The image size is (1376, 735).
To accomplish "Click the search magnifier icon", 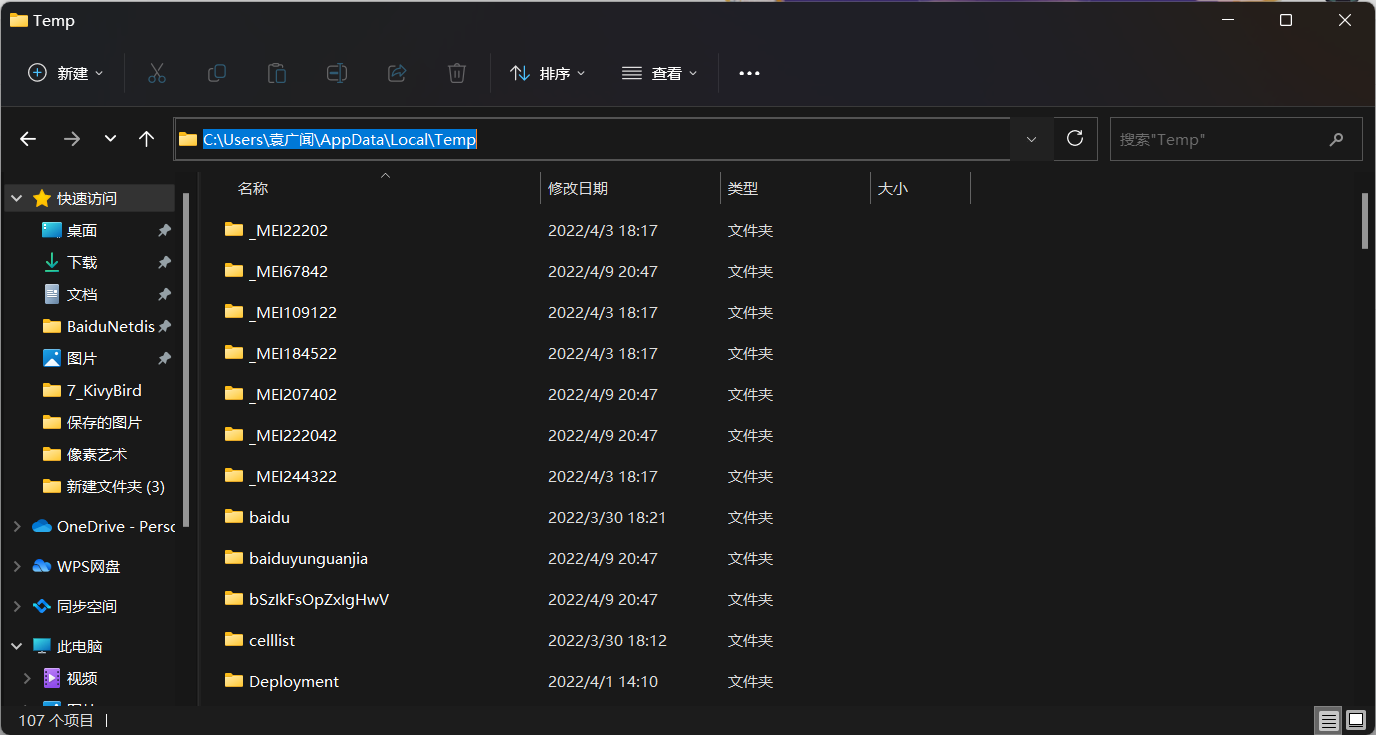I will (1336, 139).
